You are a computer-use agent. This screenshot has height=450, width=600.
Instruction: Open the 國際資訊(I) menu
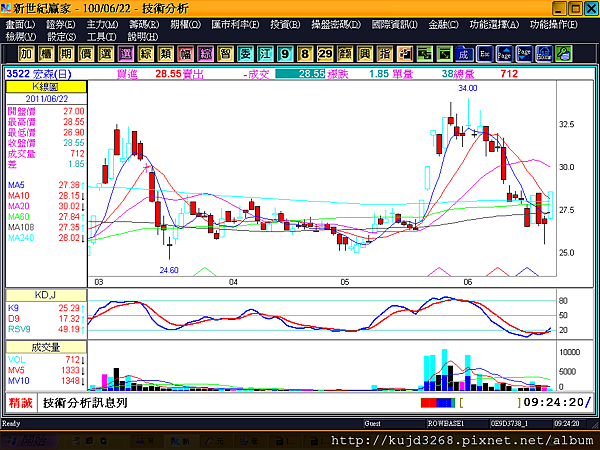395,24
